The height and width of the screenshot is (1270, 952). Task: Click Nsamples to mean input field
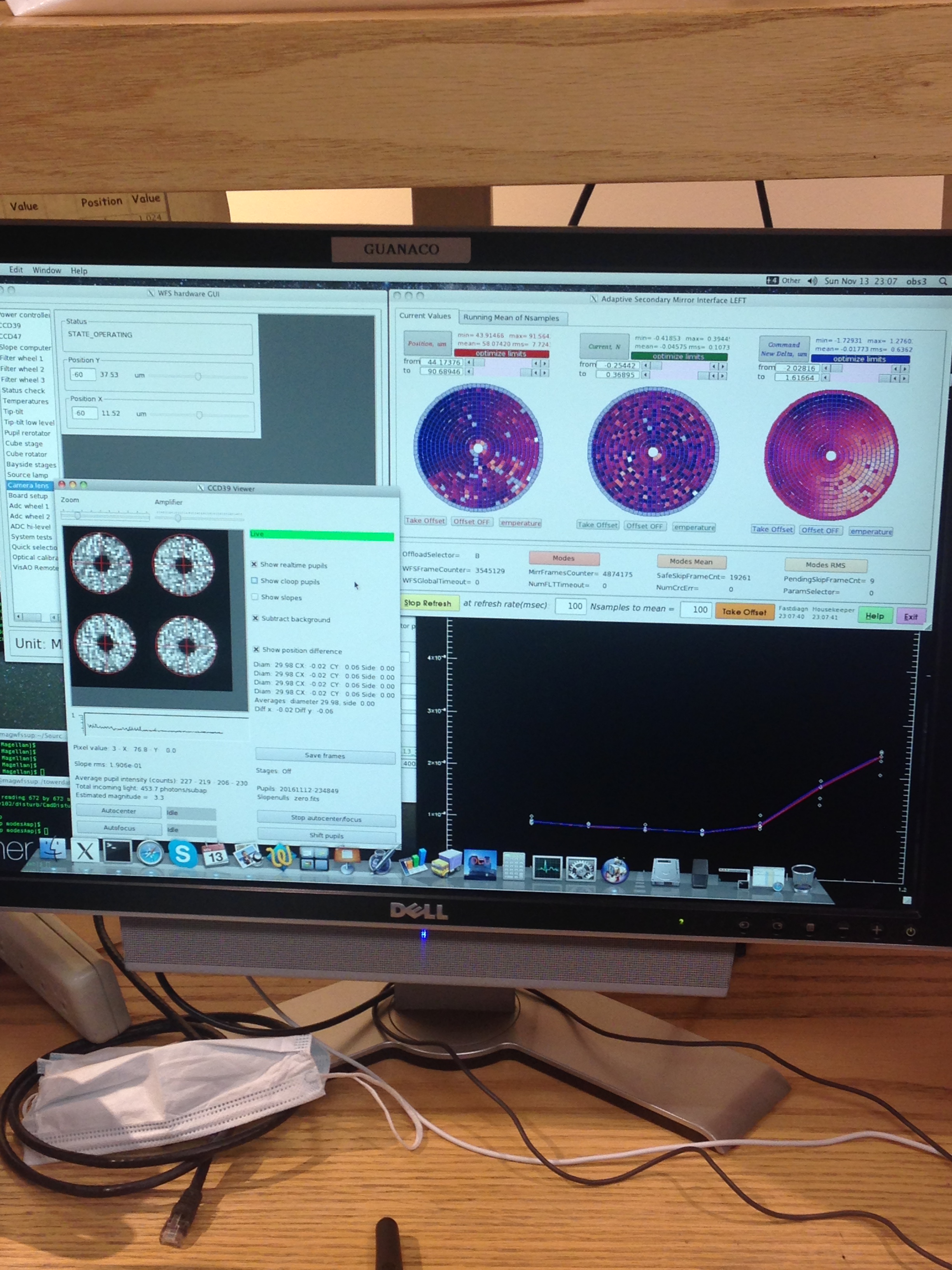695,610
